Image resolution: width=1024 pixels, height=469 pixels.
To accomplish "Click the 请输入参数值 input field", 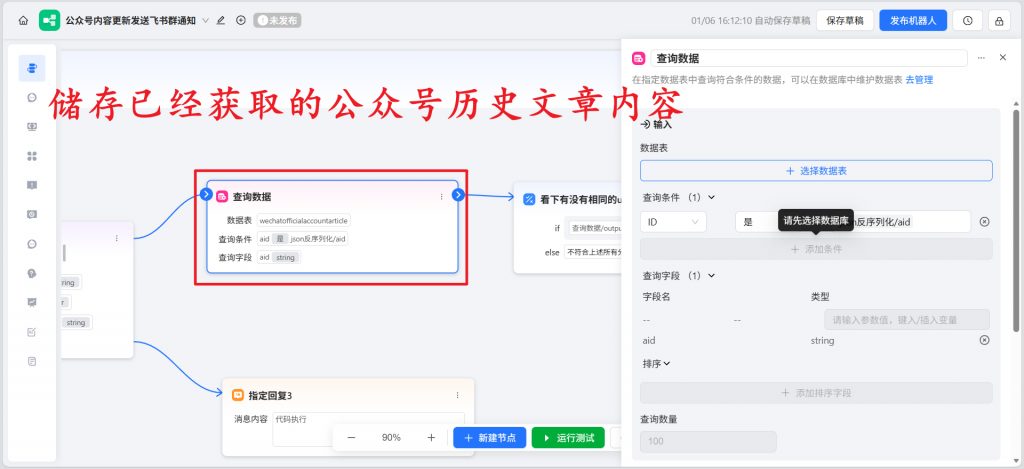I will click(x=907, y=320).
